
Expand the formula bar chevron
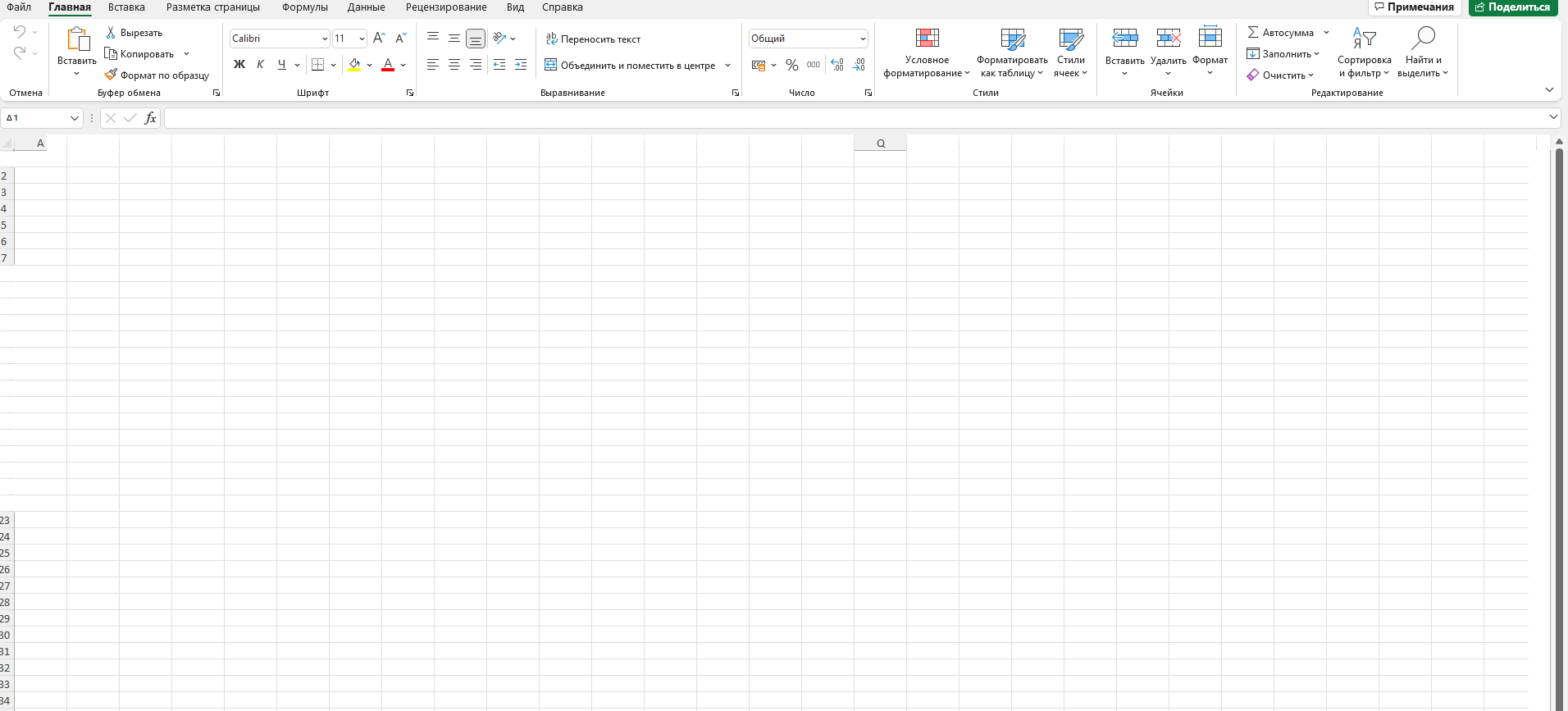tap(1553, 117)
